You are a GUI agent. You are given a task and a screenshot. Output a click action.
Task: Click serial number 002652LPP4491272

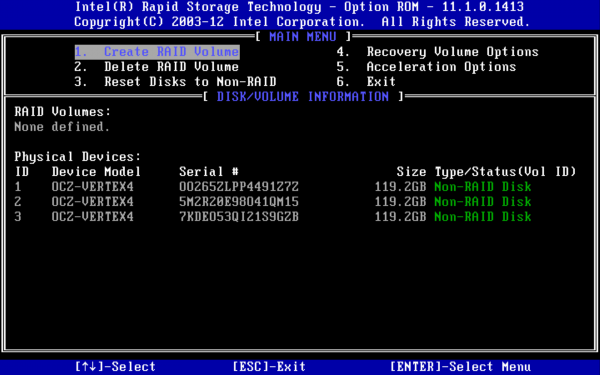[239, 187]
